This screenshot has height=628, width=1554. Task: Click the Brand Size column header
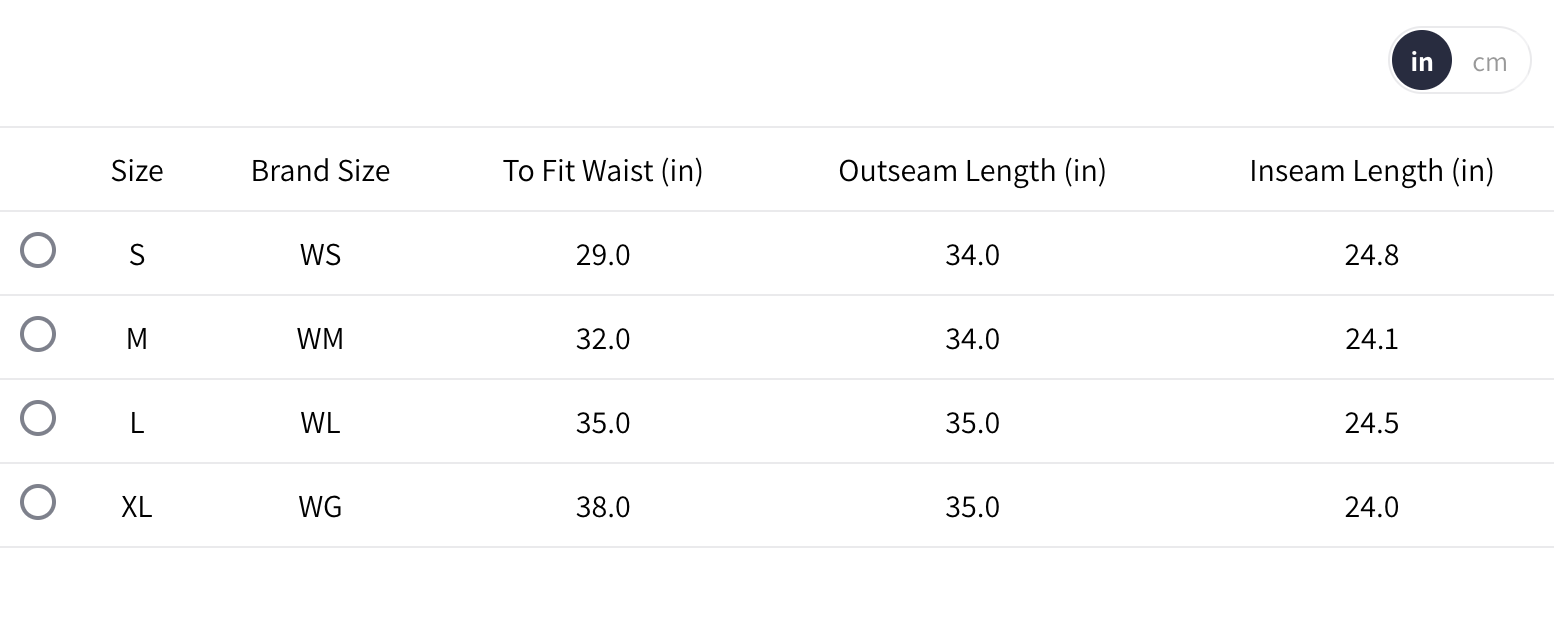320,171
